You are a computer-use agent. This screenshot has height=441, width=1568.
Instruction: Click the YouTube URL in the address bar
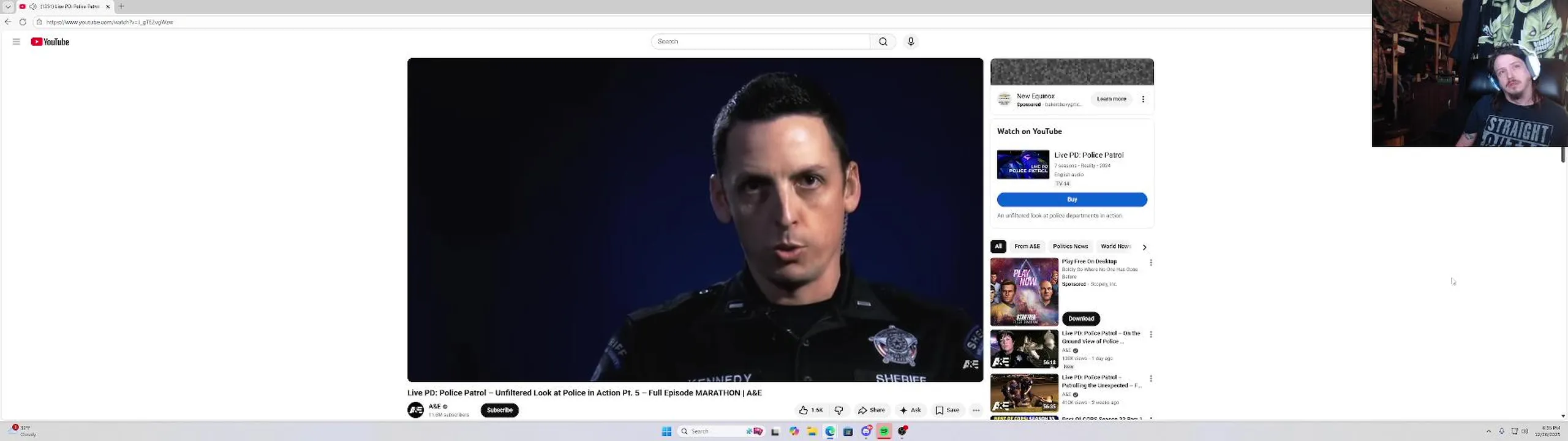(110, 22)
